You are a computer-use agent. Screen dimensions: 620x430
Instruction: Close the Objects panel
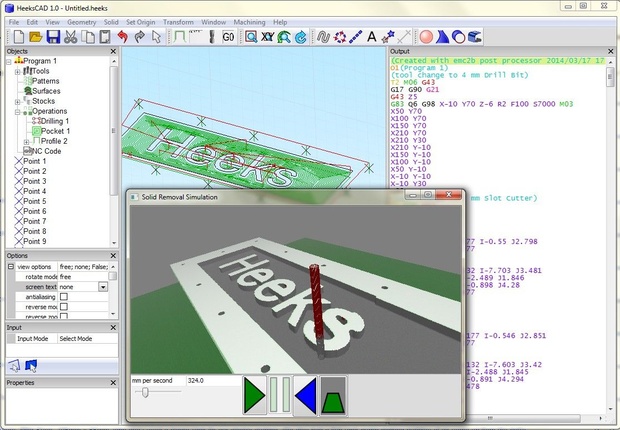[113, 51]
